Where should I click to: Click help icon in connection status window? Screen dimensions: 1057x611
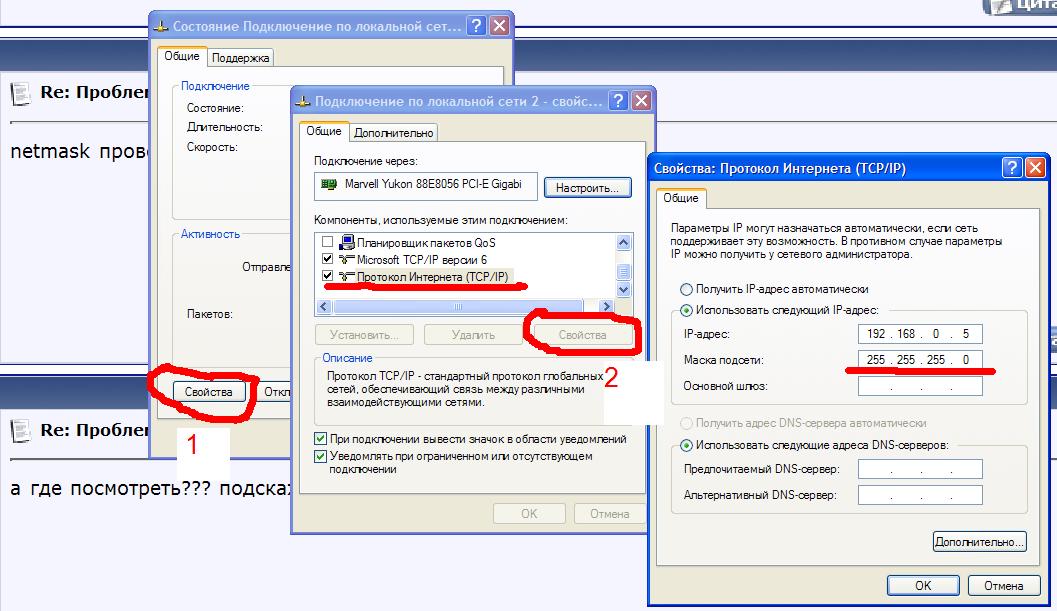click(476, 26)
